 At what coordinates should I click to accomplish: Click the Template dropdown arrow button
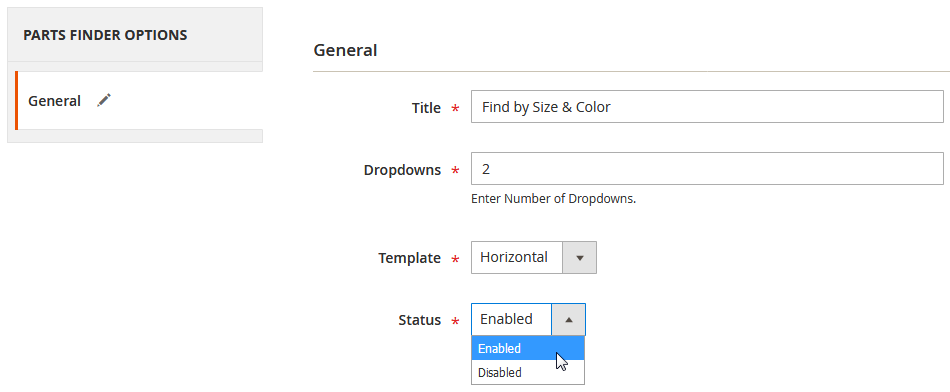(x=580, y=257)
